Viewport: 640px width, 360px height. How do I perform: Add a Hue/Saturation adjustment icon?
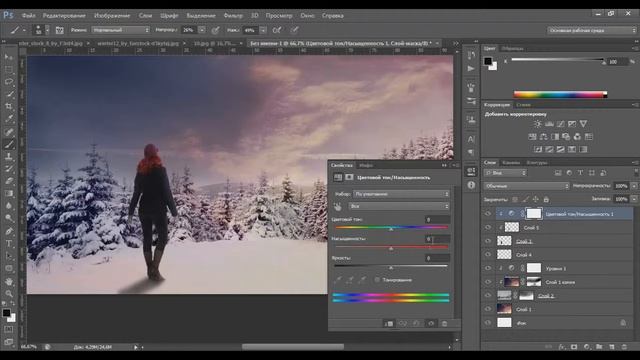pos(532,137)
